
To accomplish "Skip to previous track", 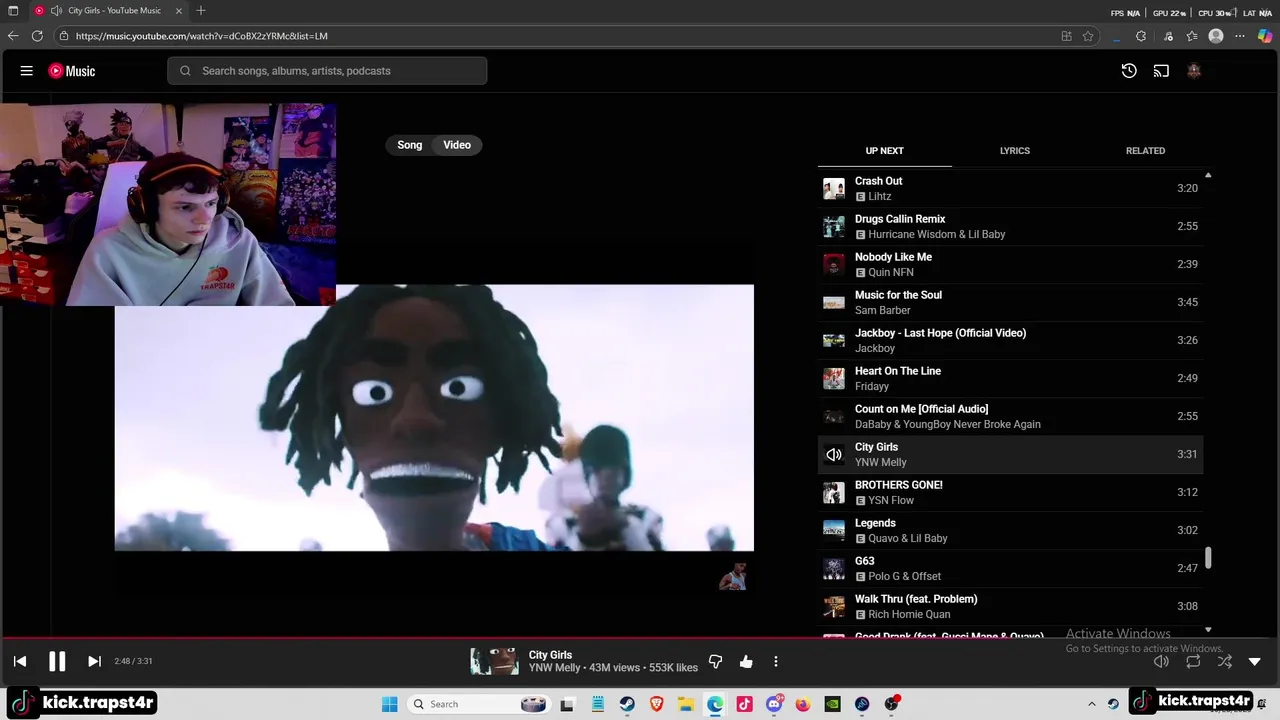I will (x=20, y=661).
